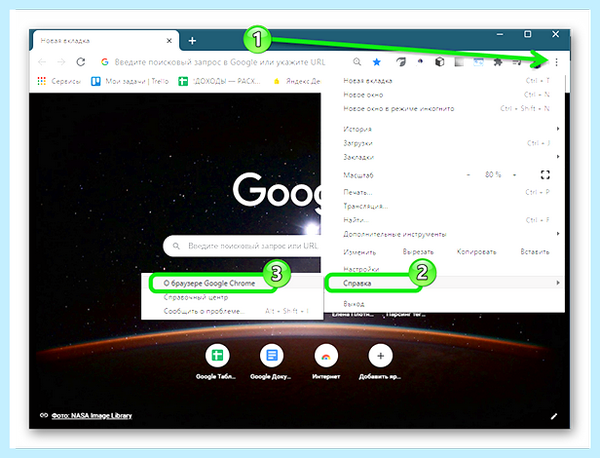600x458 pixels.
Task: Click the pencil customize page icon
Action: (x=554, y=416)
